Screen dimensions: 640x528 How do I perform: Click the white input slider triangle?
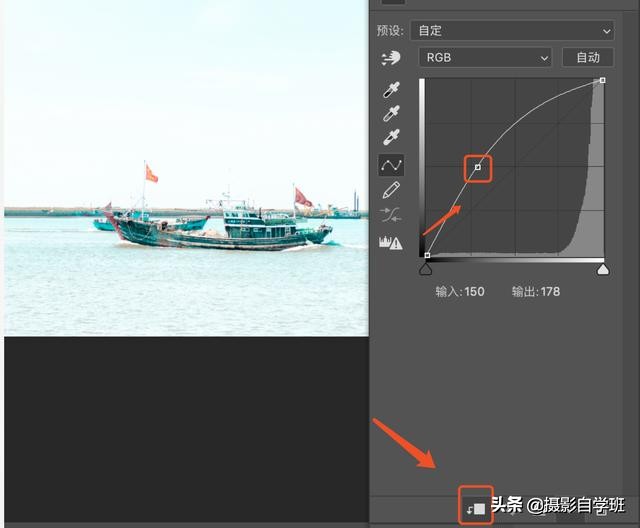(x=603, y=269)
